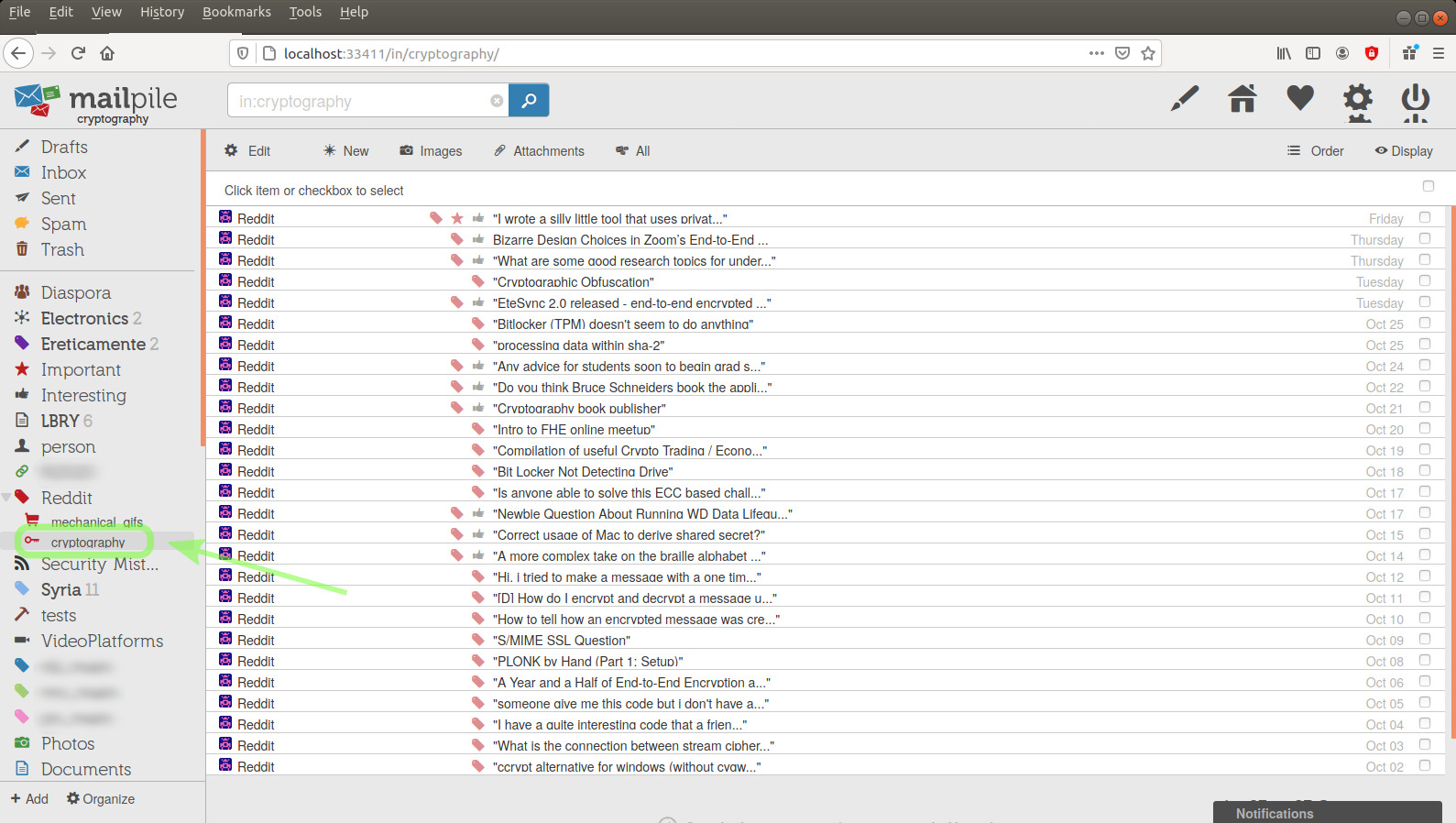Select checkbox for Friday message
1456x823 pixels.
click(x=1425, y=217)
